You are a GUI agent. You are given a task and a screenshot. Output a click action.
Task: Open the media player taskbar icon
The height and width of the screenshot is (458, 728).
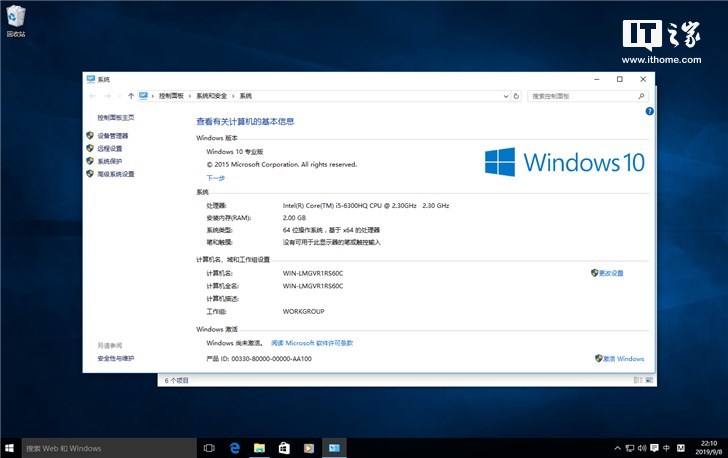pos(309,448)
